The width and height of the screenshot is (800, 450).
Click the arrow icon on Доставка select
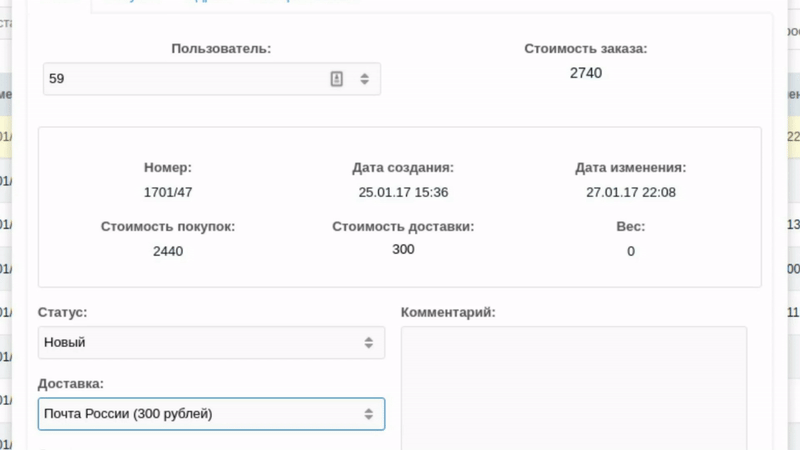point(369,414)
